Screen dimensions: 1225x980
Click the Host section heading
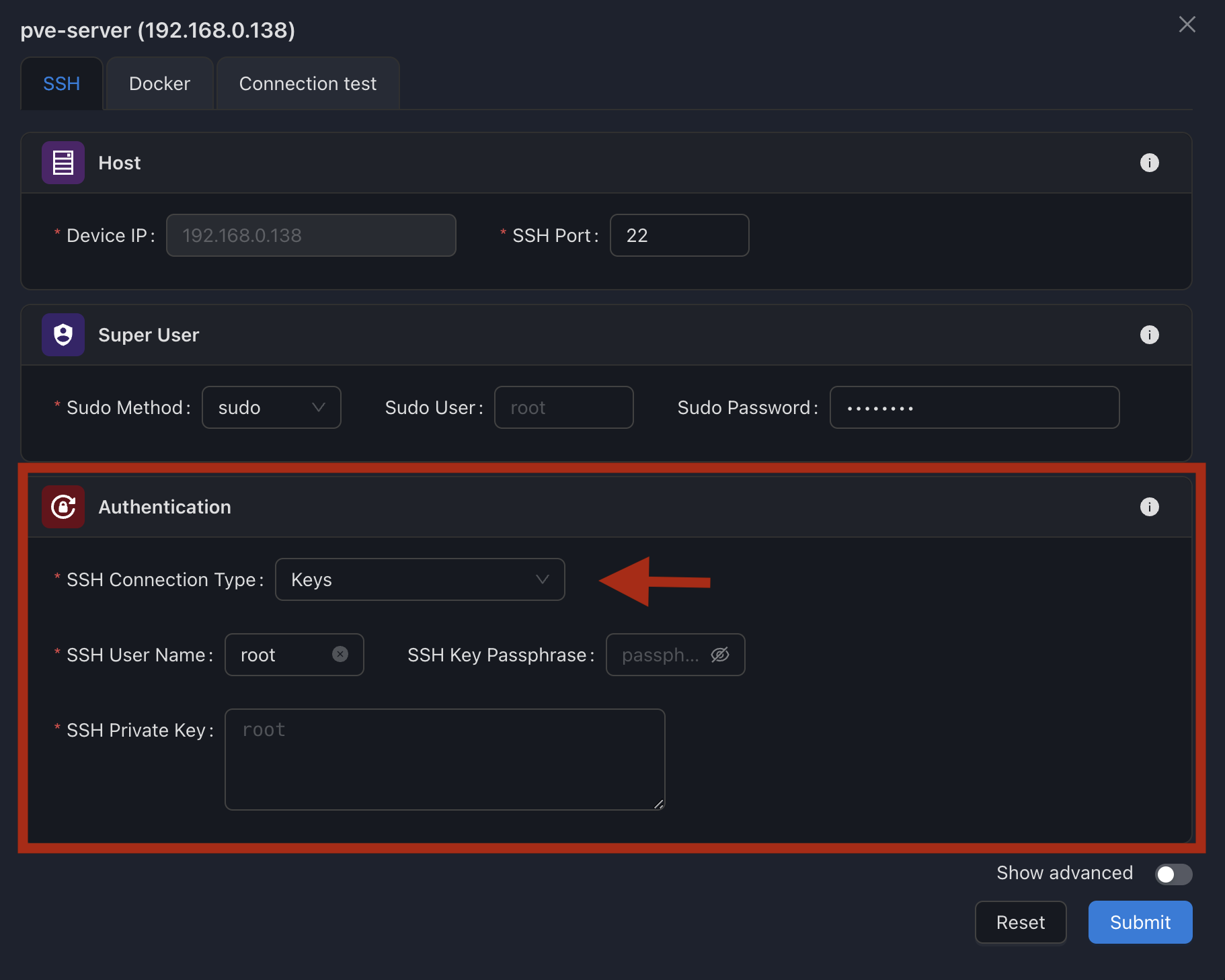click(120, 163)
